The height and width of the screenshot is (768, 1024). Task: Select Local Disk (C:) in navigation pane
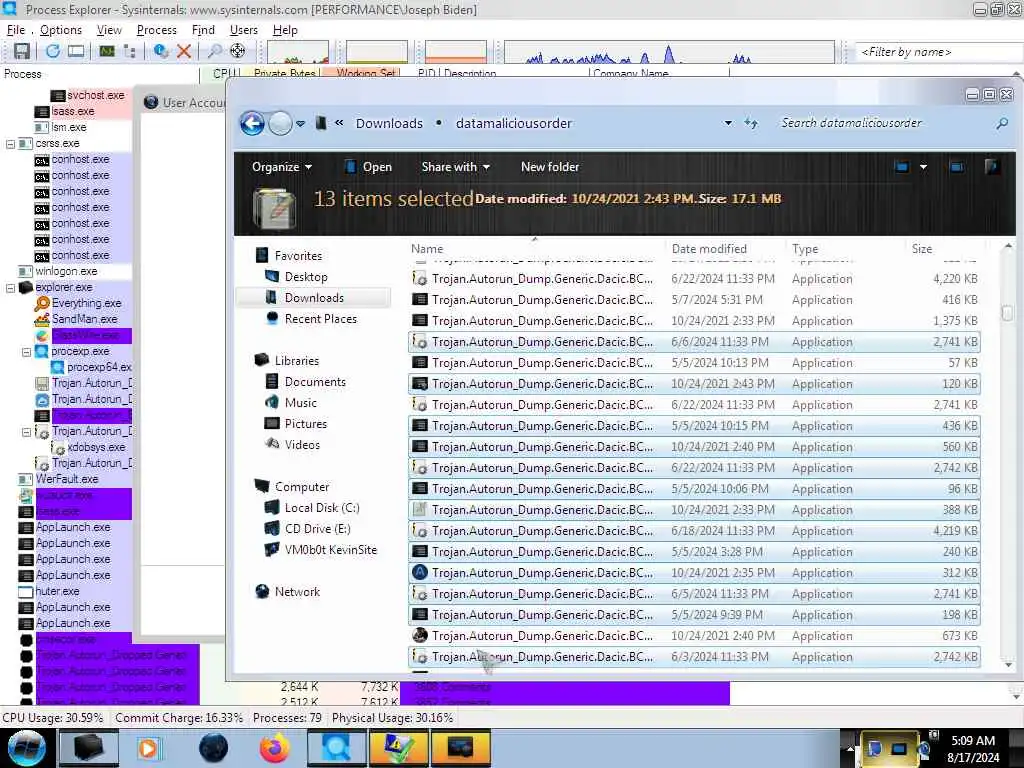point(322,508)
